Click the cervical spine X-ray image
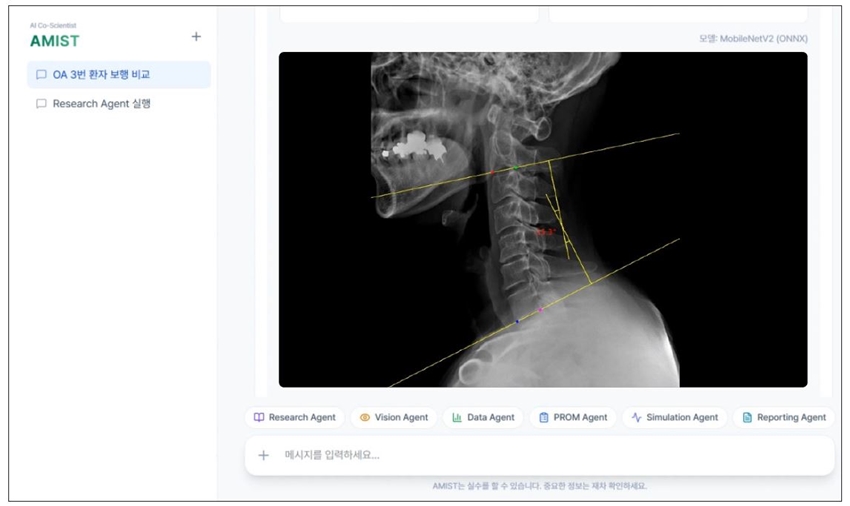 [x=543, y=220]
